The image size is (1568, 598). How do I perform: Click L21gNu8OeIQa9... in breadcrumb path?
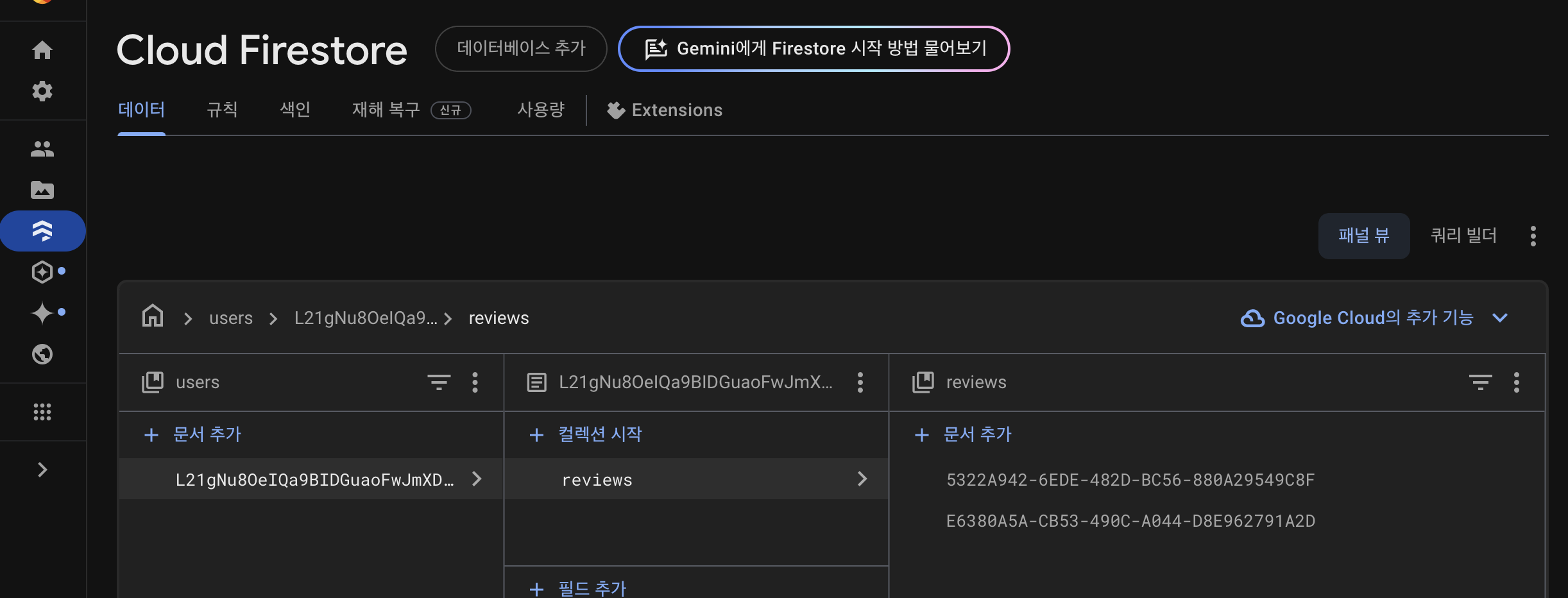(366, 318)
